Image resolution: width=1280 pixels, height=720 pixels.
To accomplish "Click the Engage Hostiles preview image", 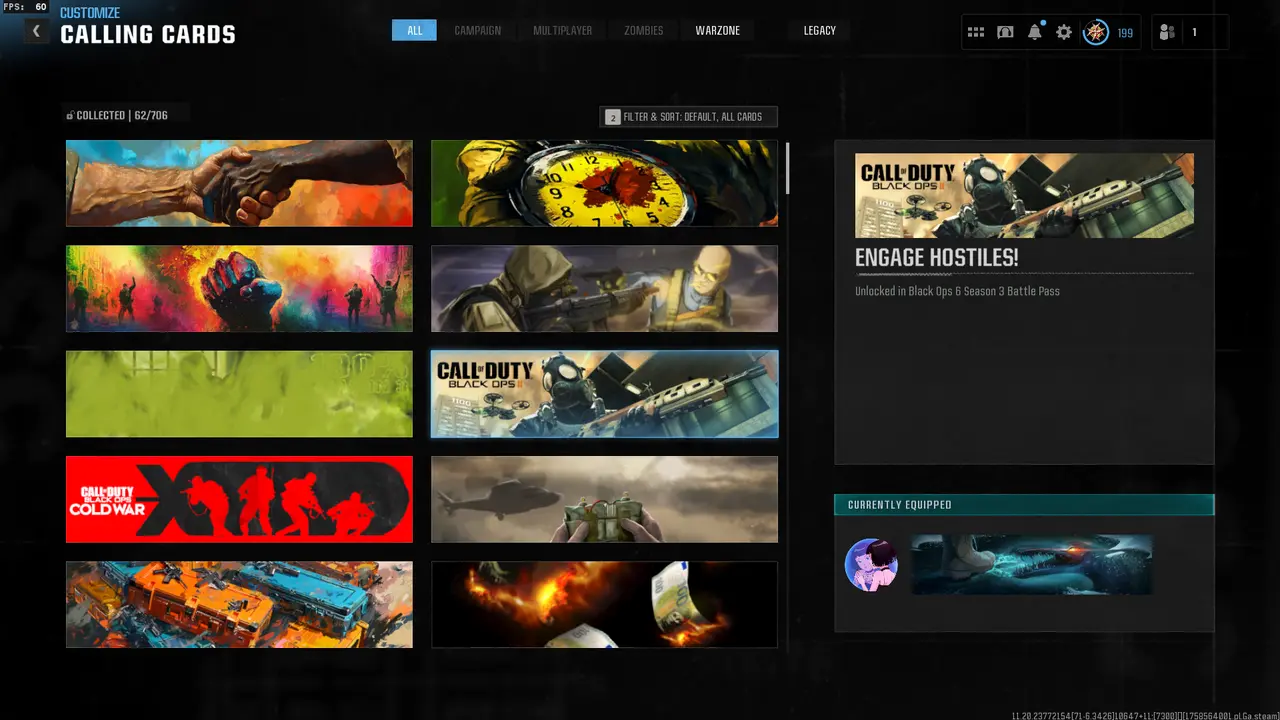I will tap(1024, 195).
